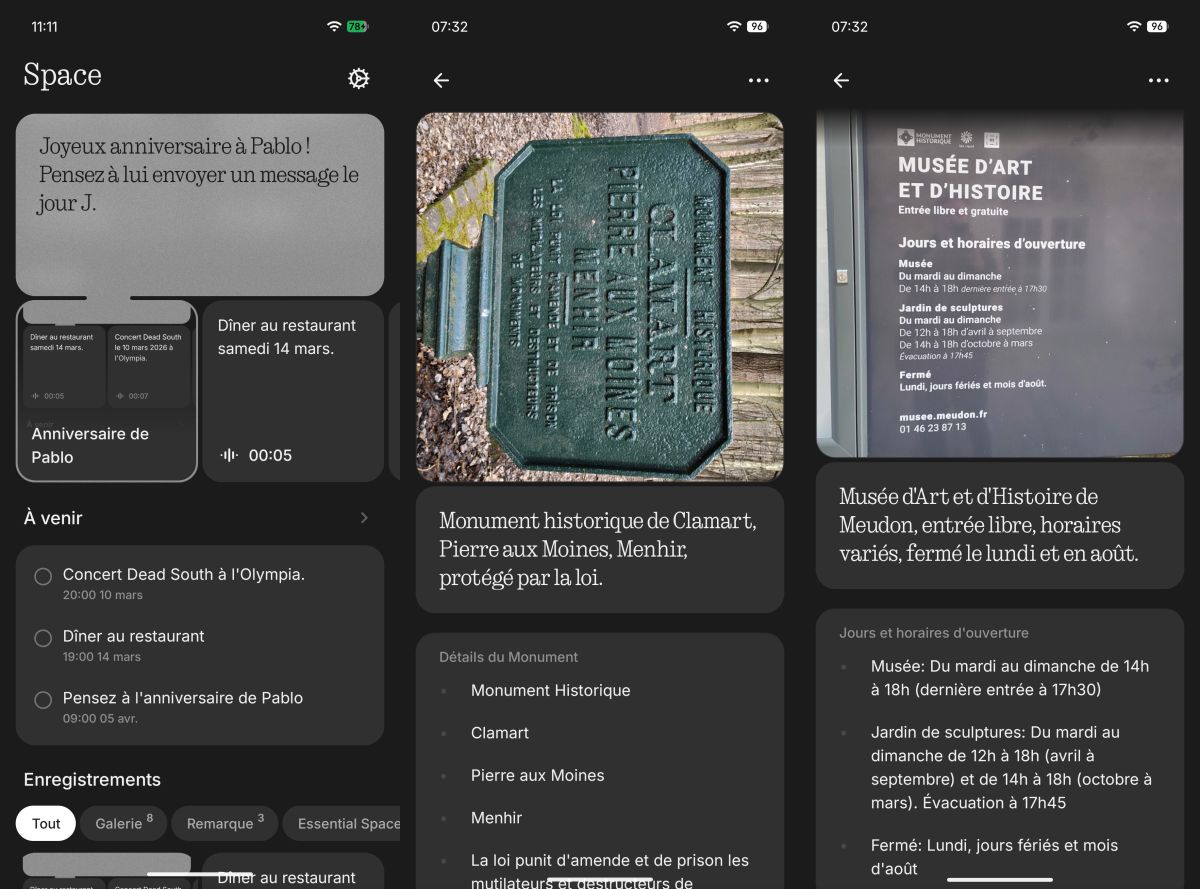View the Musée d'Art et d'Histoire photo
This screenshot has width=1200, height=889.
pyautogui.click(x=999, y=283)
